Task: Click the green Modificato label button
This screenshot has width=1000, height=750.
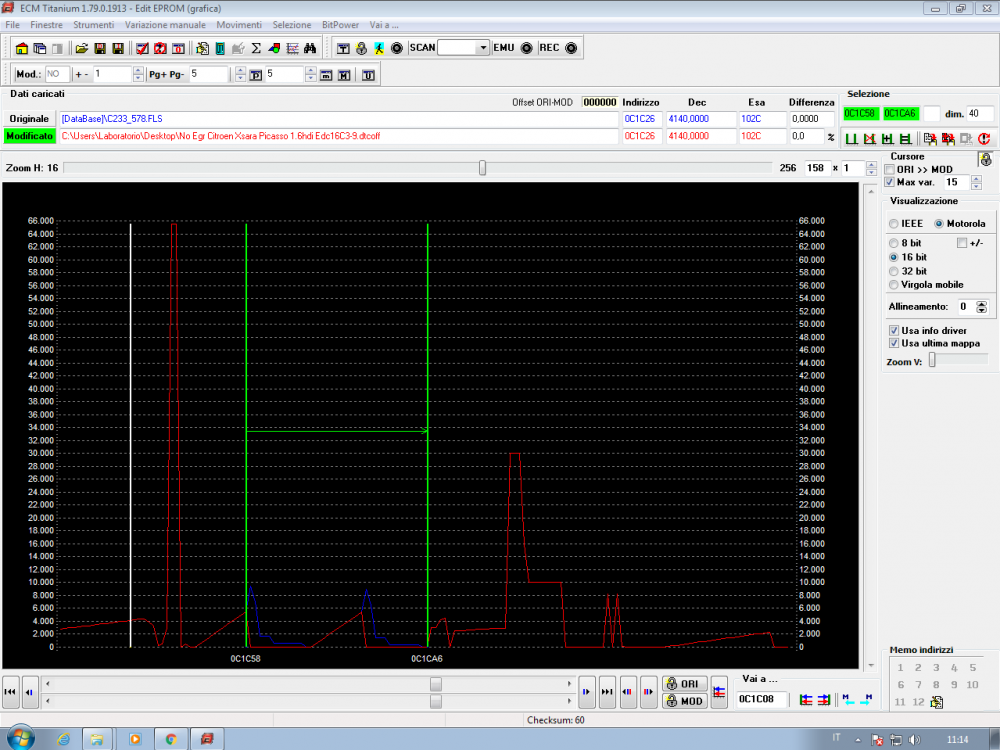Action: pos(28,136)
